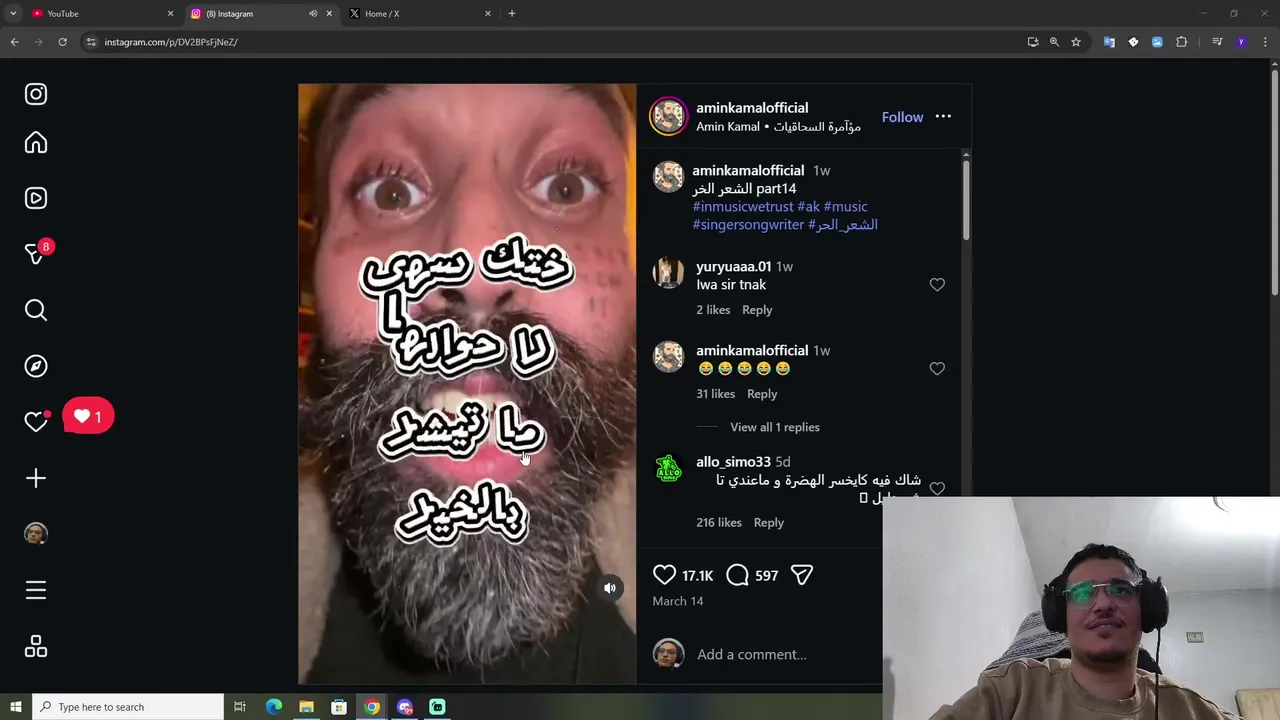Follow aminkamalofficial
Viewport: 1280px width, 720px height.
[902, 117]
